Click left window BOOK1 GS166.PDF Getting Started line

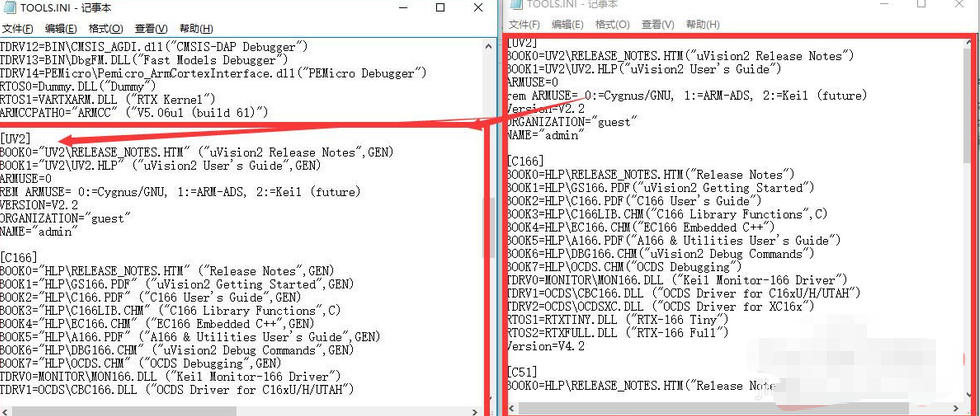tap(177, 284)
